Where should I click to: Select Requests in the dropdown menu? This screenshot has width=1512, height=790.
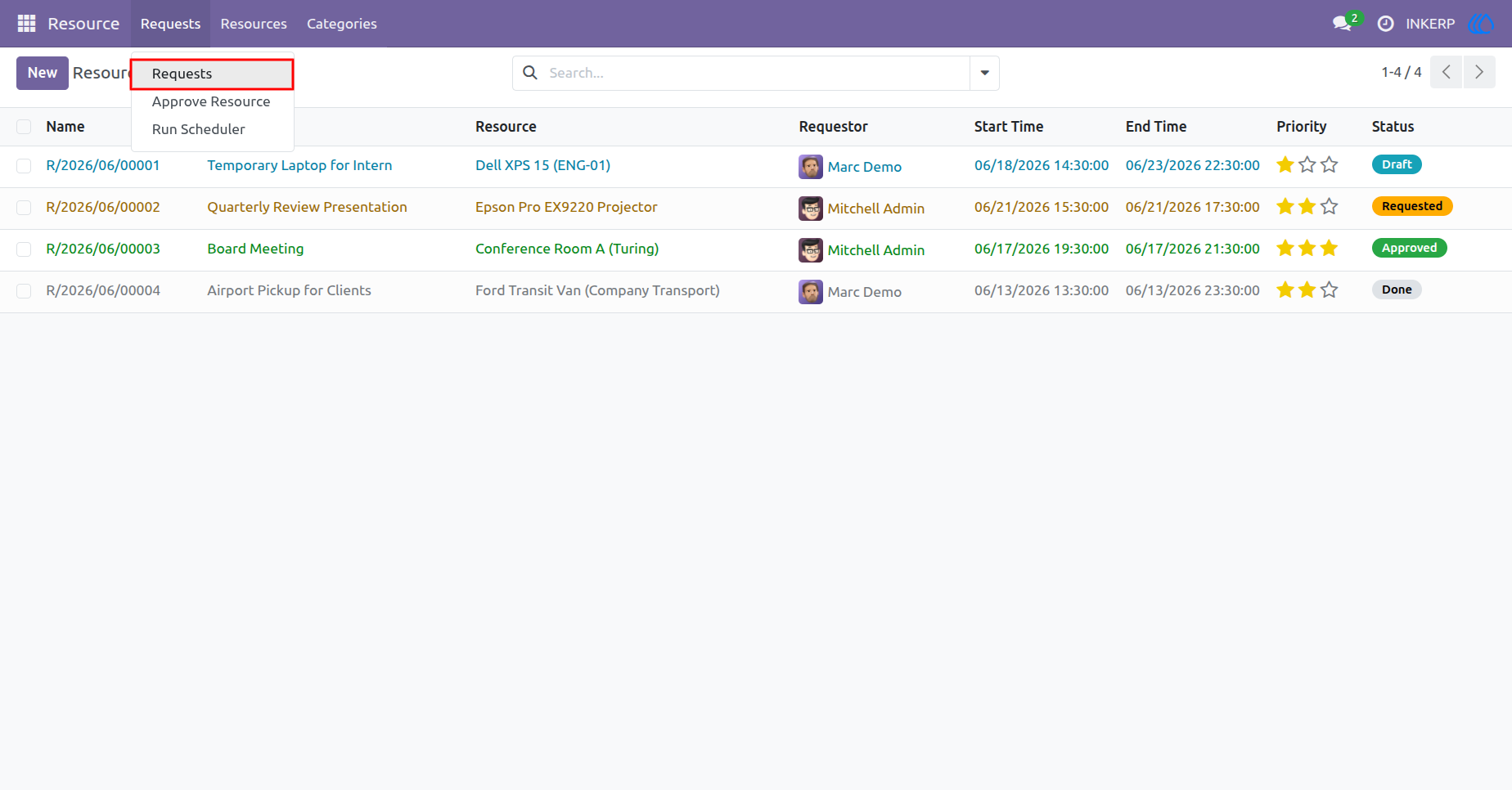212,74
